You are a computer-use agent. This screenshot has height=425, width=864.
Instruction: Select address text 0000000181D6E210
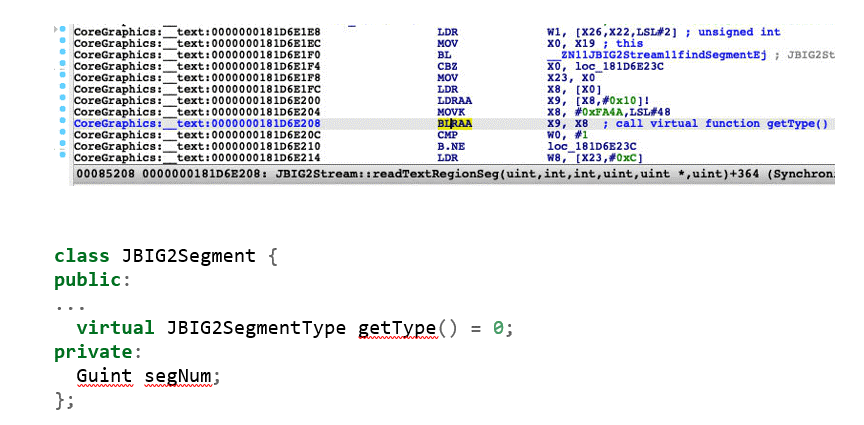(266, 147)
